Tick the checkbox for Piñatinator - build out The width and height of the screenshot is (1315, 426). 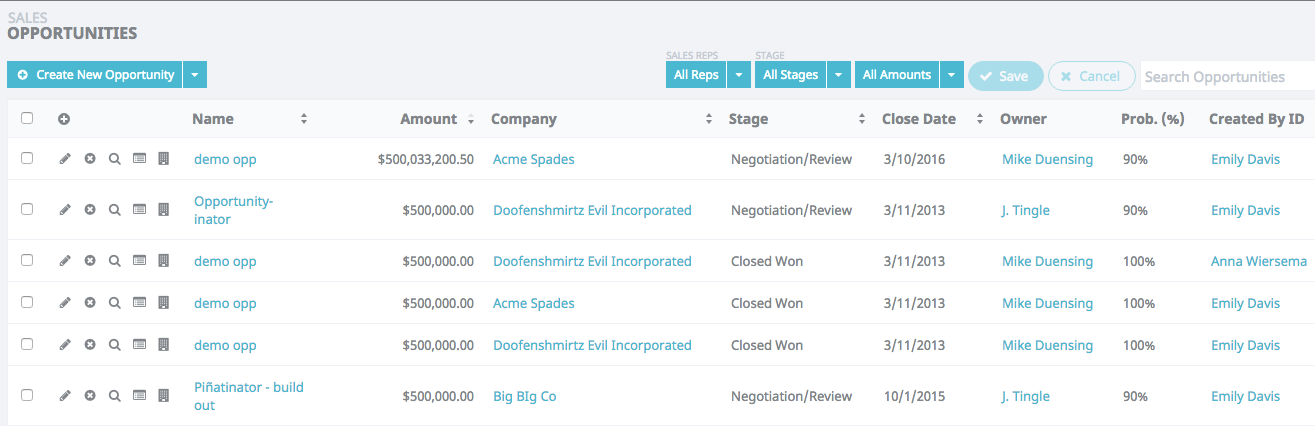27,395
